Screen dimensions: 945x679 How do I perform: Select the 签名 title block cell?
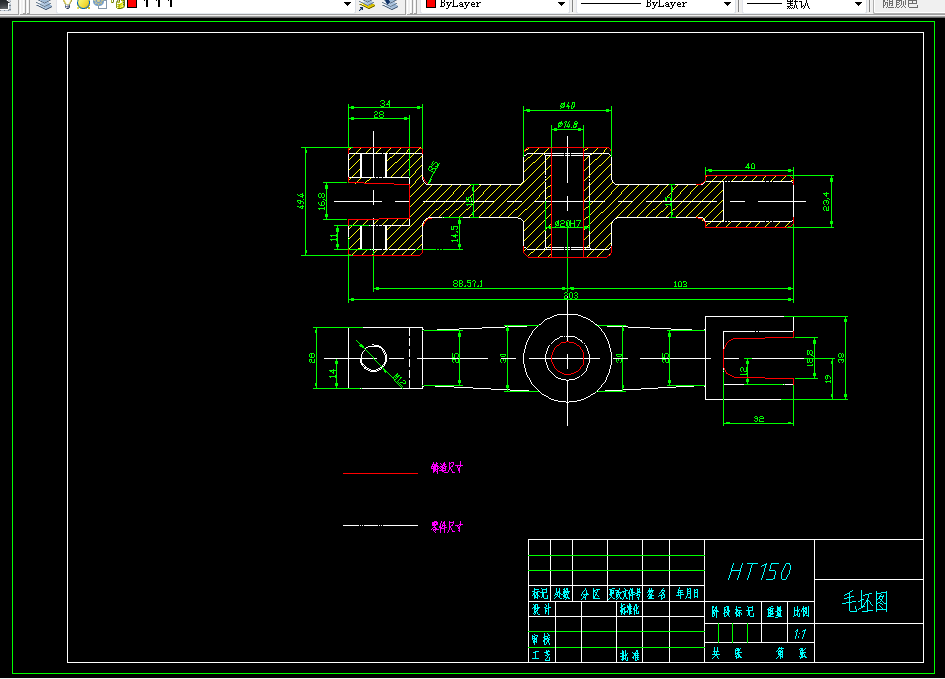click(x=656, y=594)
